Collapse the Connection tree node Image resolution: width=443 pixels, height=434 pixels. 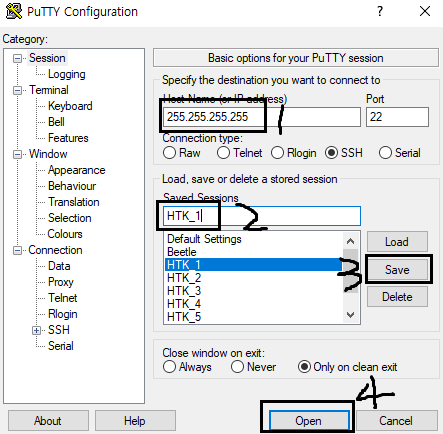click(17, 251)
